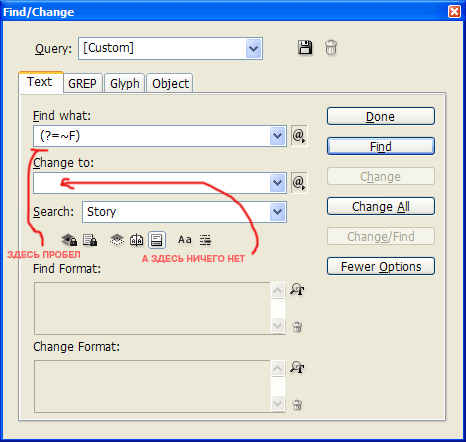Click inside the Find Format box
Screen dimensions: 466x442
153,308
